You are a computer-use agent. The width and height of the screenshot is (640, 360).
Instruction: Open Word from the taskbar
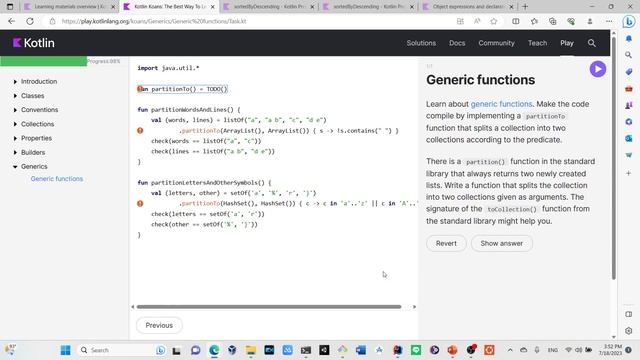[x=361, y=350]
